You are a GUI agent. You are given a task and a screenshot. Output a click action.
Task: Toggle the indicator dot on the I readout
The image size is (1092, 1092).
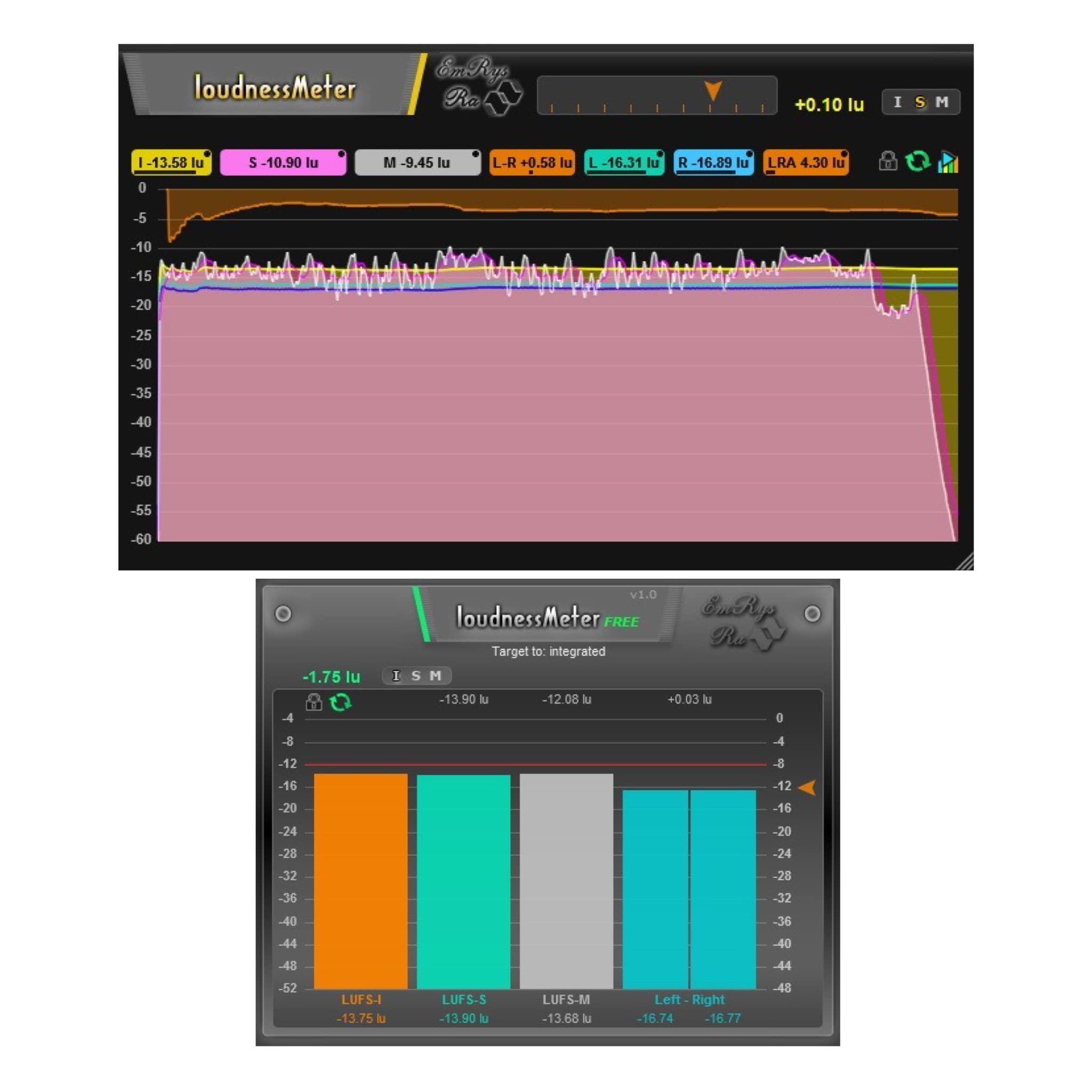coord(208,152)
